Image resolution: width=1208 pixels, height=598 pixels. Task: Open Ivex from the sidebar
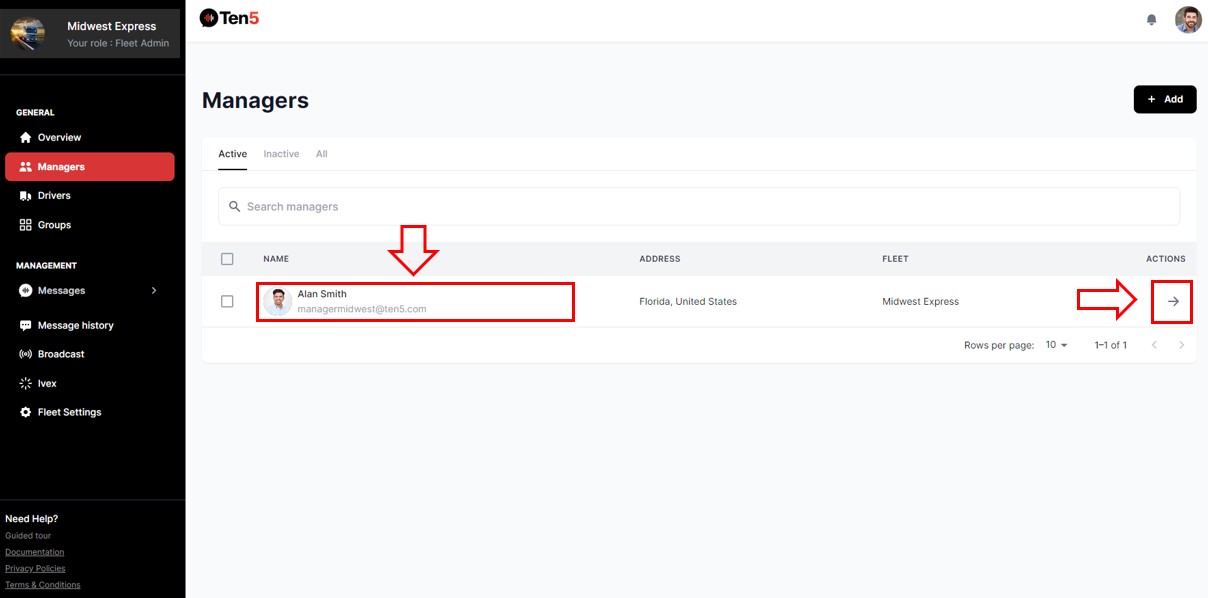(x=47, y=383)
